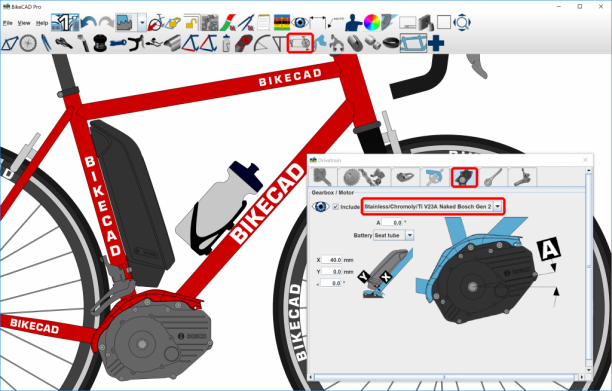The width and height of the screenshot is (612, 391).
Task: Open the dropdown arrow beside display icon
Action: [142, 23]
